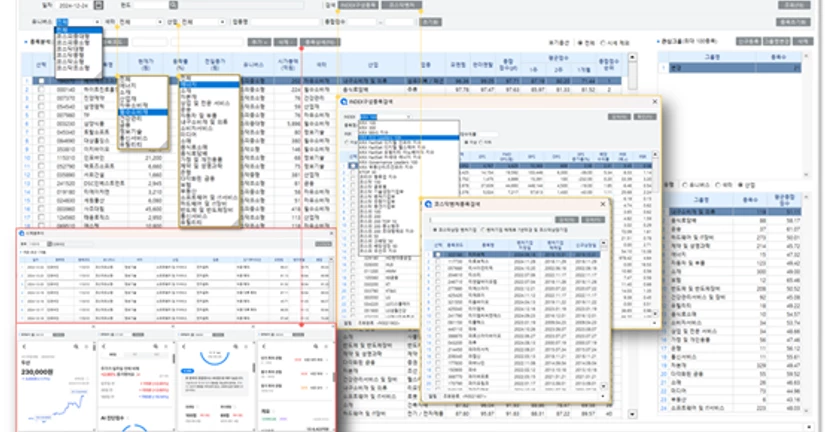The height and width of the screenshot is (432, 825).
Task: Open the menu icon in the fourth mobile panel
Action: (326, 347)
